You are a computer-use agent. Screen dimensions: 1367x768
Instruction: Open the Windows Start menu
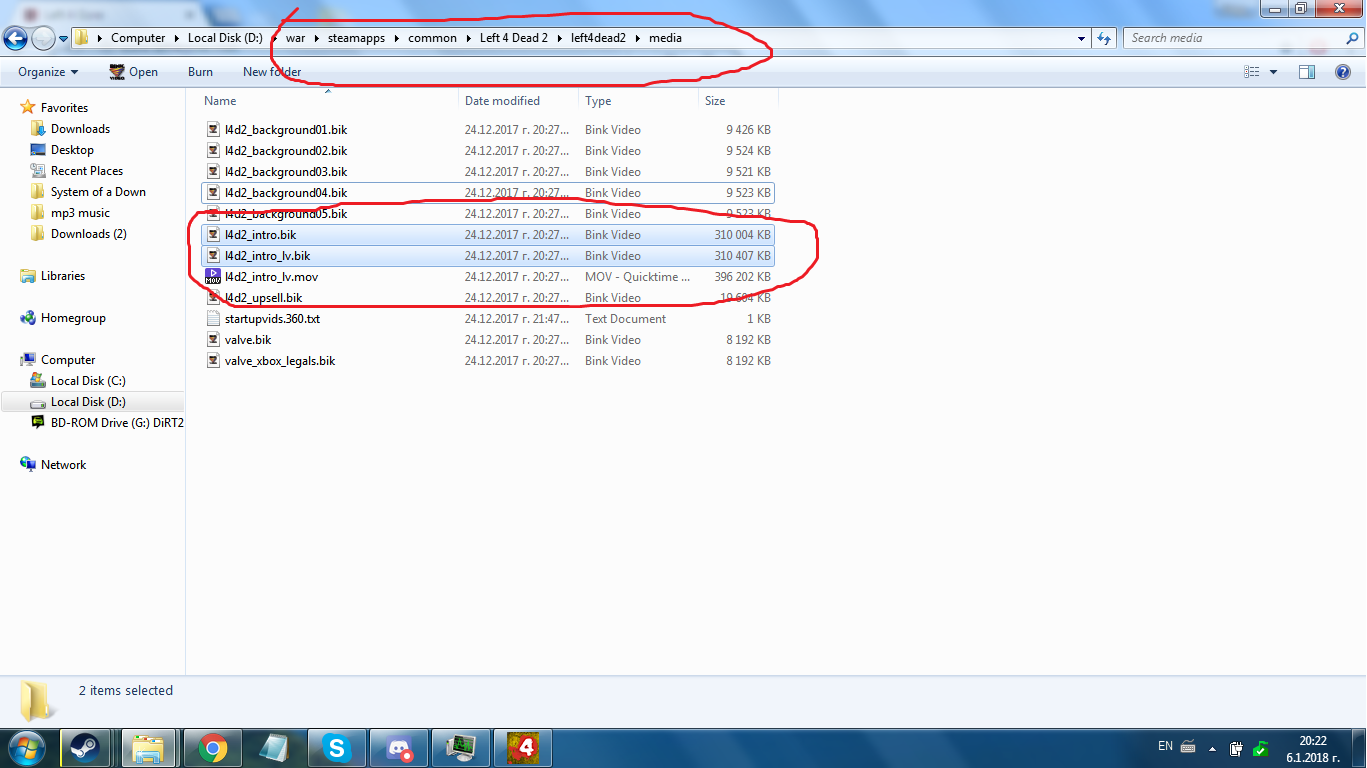[27, 748]
